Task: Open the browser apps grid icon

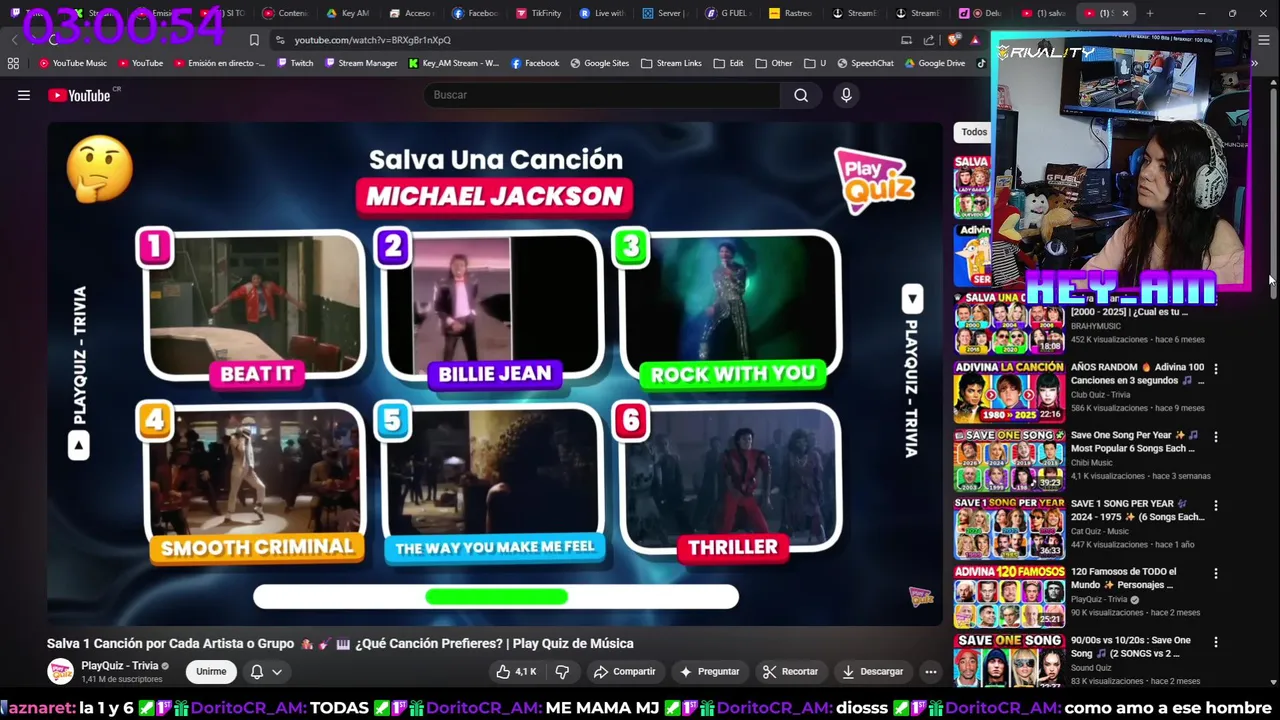Action: point(13,63)
